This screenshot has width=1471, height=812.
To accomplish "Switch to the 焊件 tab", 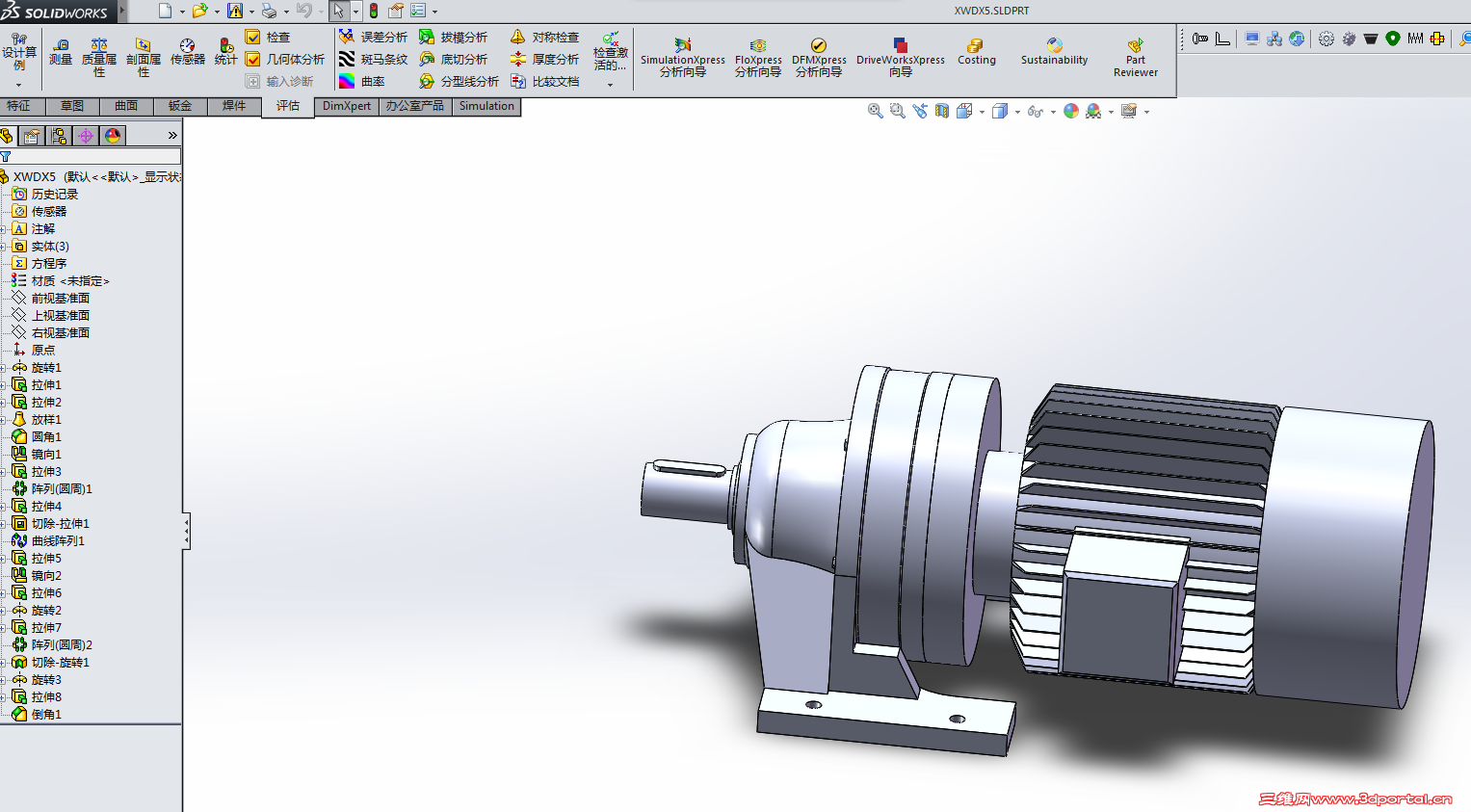I will [234, 106].
